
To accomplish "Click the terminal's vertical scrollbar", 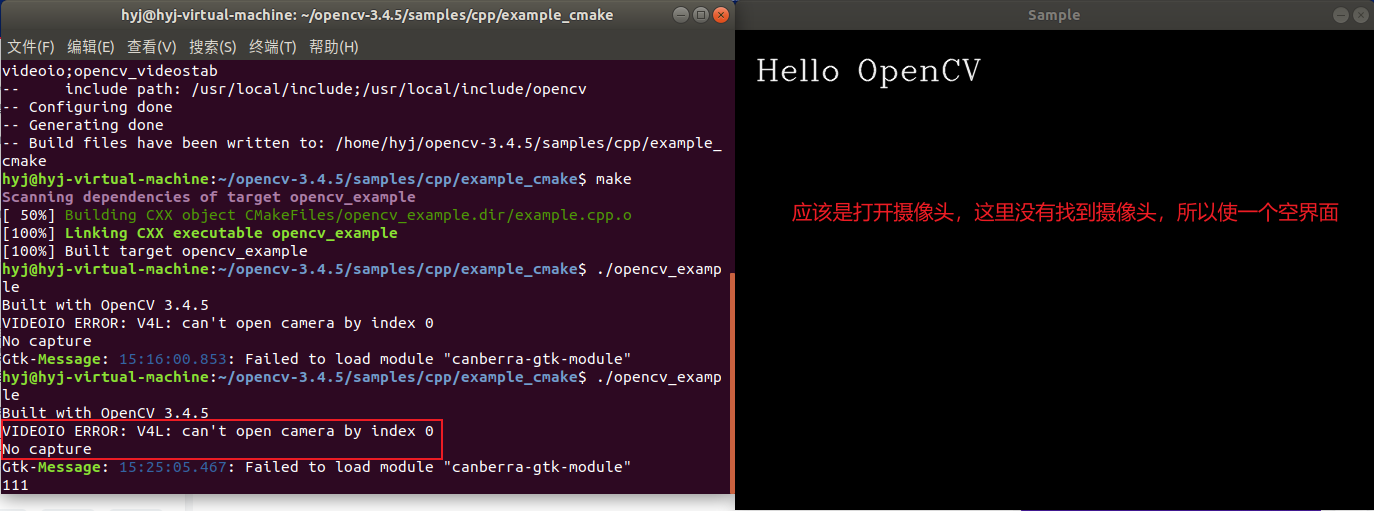I will pos(730,382).
